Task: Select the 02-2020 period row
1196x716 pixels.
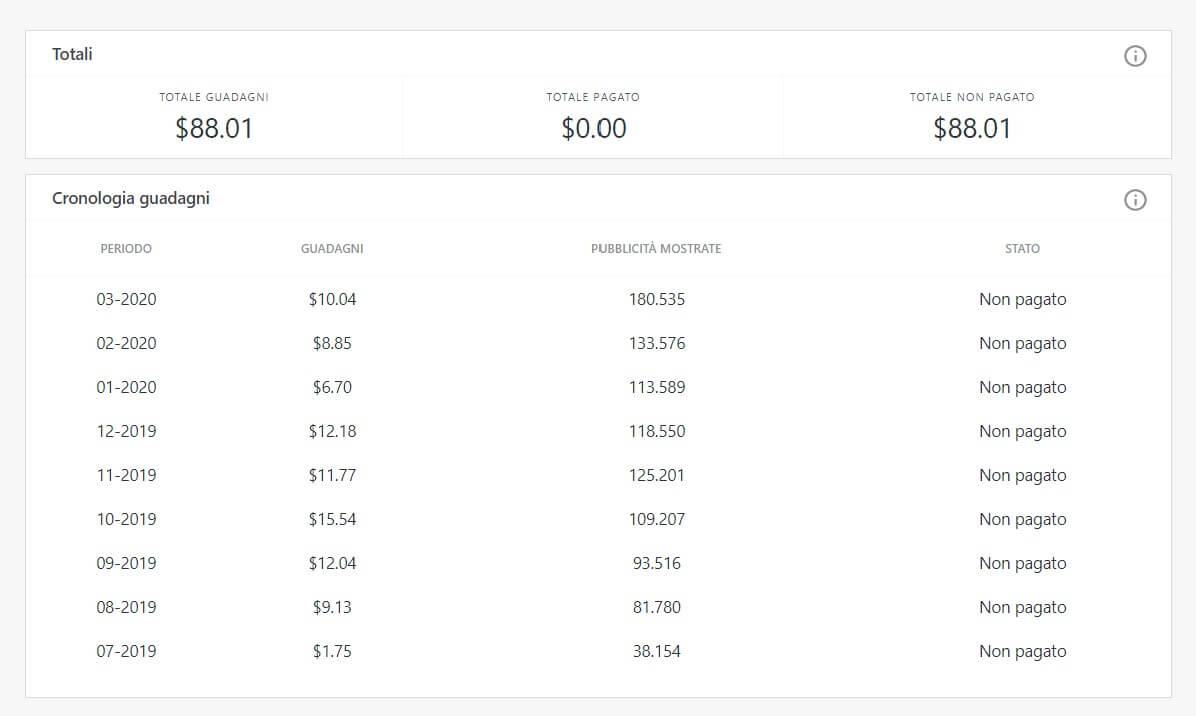Action: pyautogui.click(x=126, y=343)
